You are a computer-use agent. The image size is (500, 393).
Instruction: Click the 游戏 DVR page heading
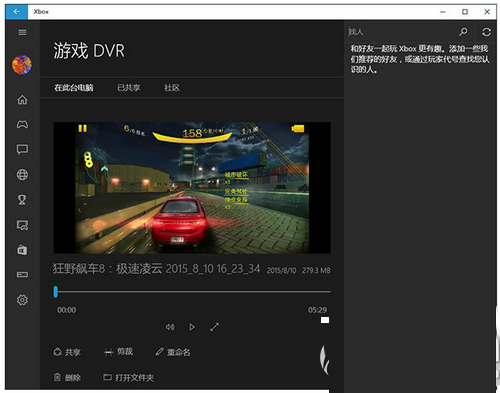(x=89, y=51)
